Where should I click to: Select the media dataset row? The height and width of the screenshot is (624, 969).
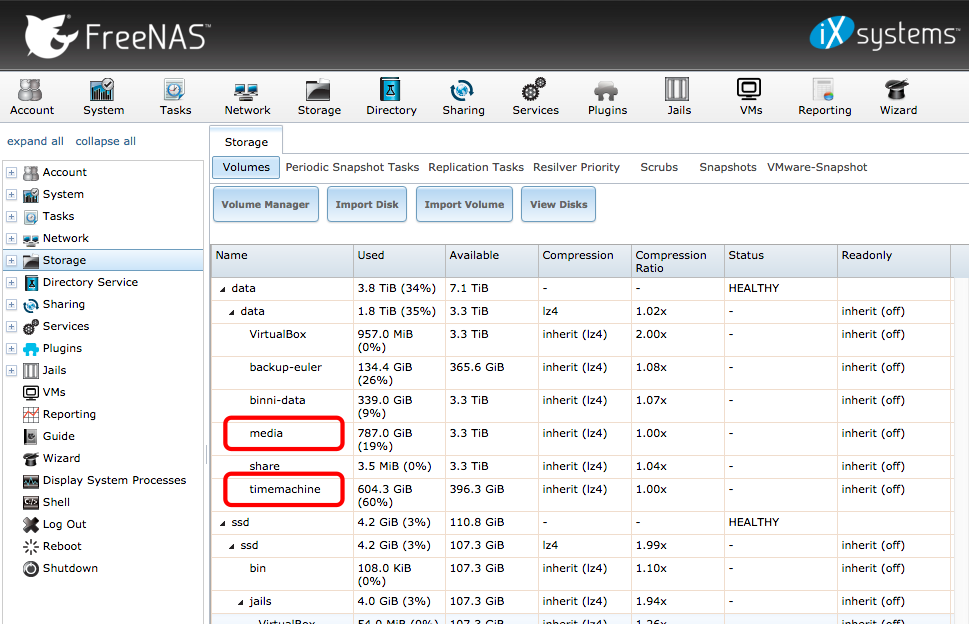pos(581,439)
